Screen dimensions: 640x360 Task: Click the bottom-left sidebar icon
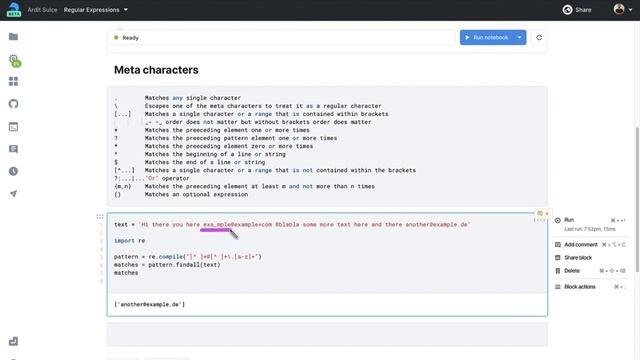[13, 341]
